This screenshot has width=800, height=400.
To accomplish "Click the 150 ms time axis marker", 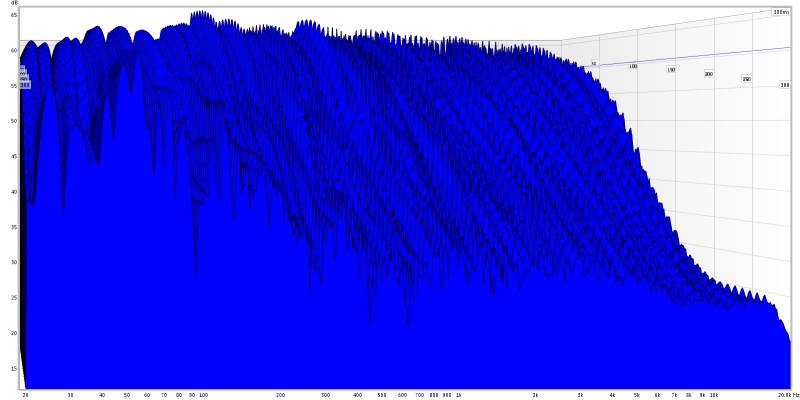I will 671,70.
